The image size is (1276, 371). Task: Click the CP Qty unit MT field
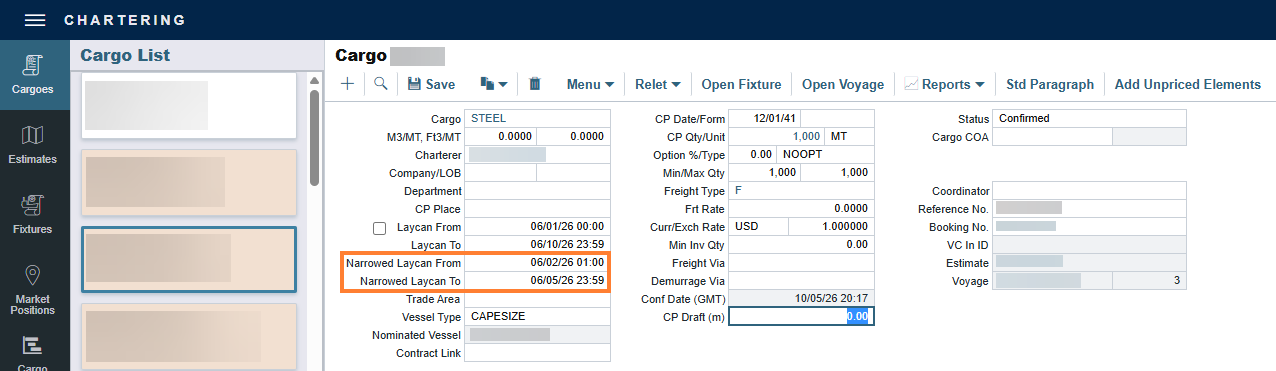(850, 137)
